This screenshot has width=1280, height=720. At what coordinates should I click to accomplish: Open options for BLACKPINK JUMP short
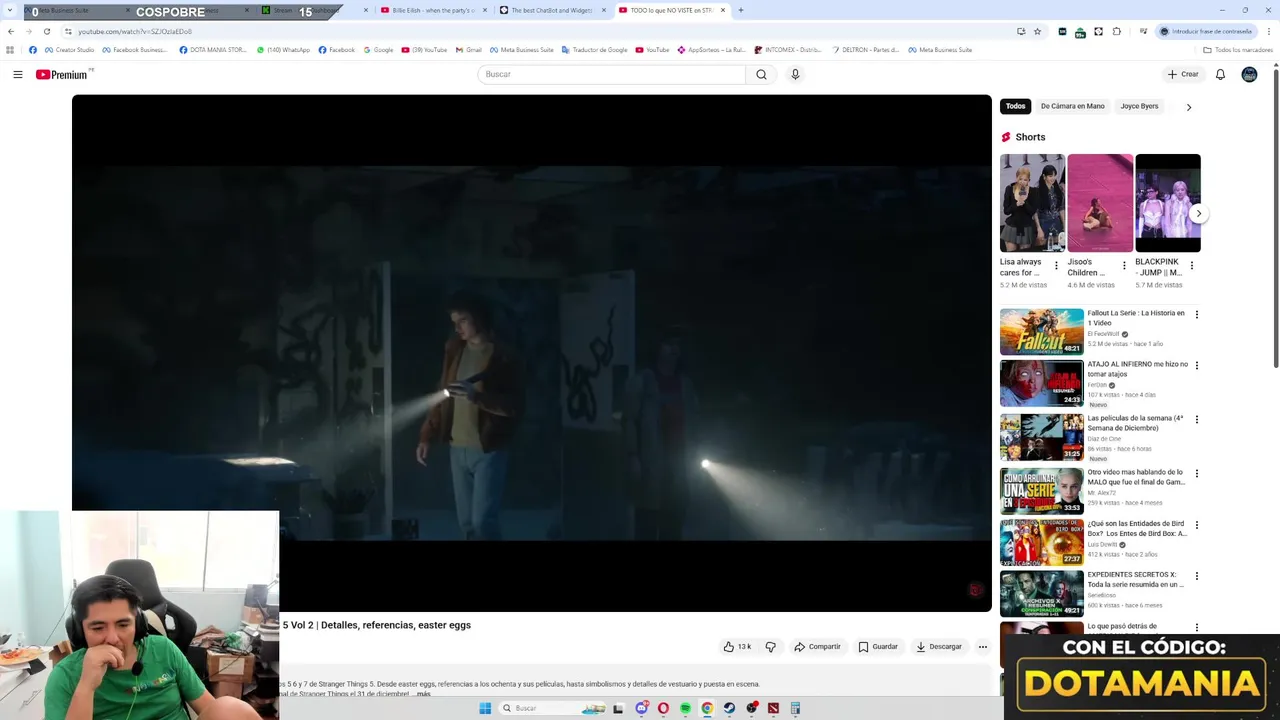(1191, 266)
